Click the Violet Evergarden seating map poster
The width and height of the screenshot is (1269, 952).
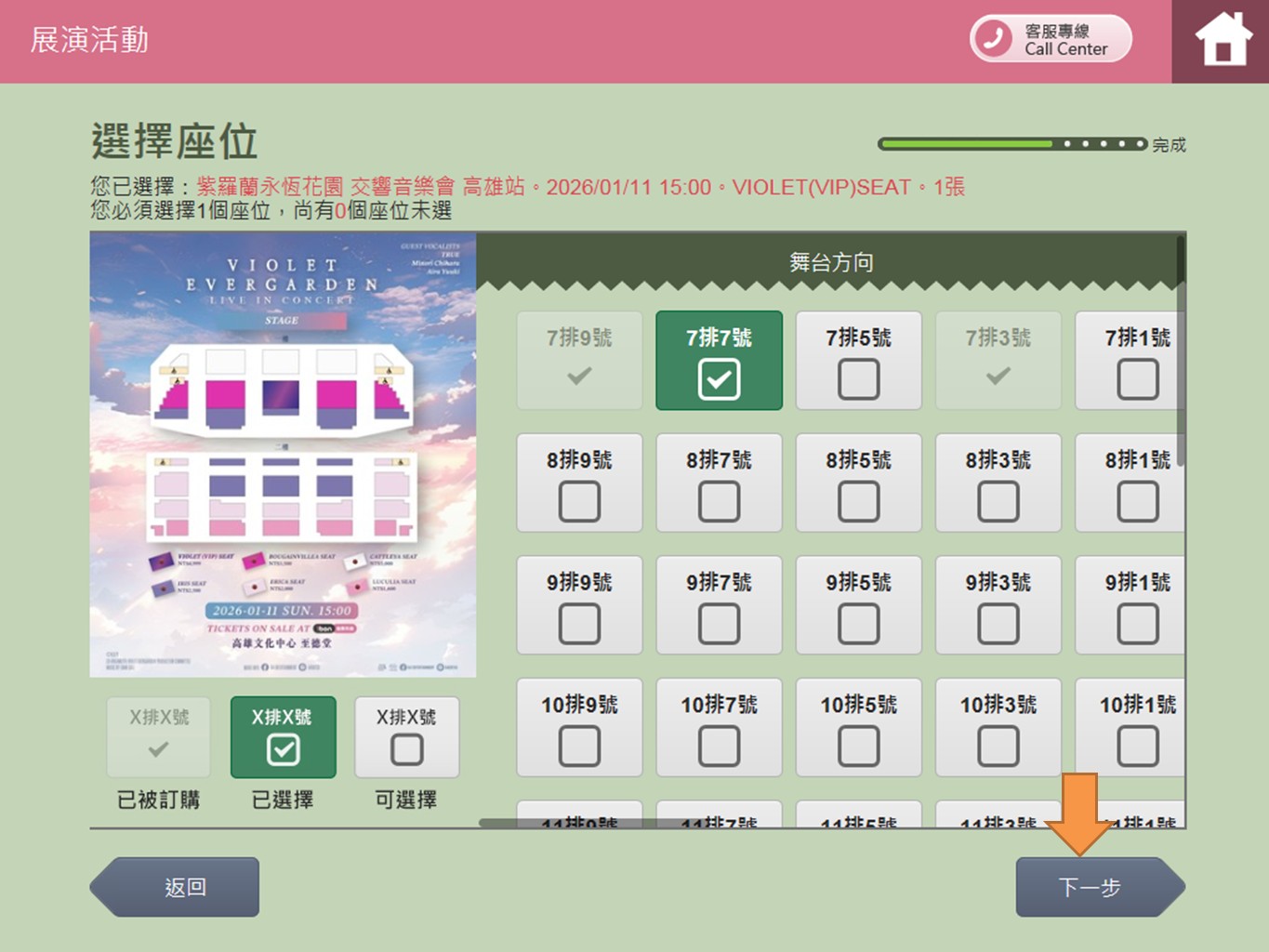(283, 455)
